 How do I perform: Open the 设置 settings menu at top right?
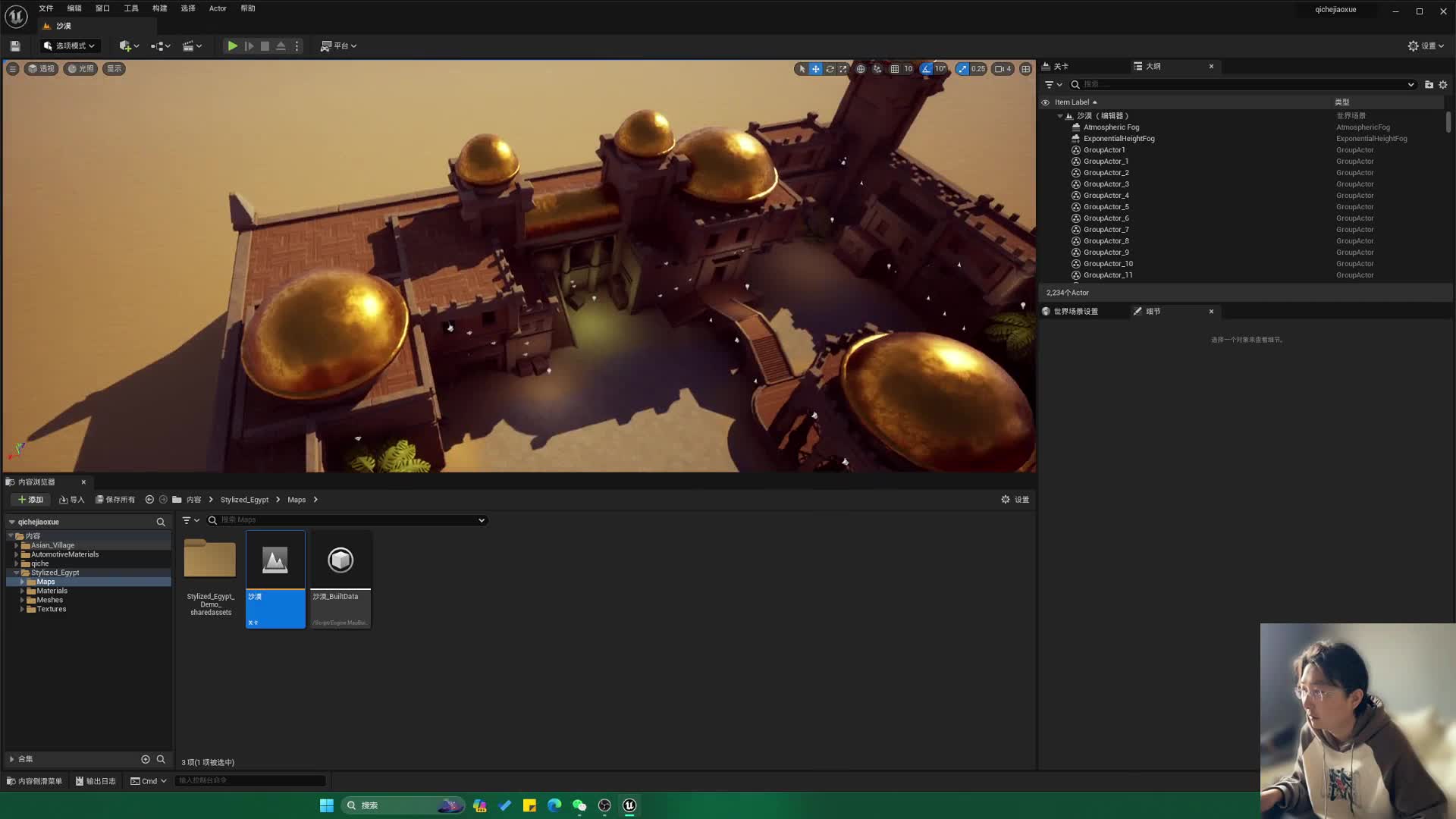tap(1426, 46)
